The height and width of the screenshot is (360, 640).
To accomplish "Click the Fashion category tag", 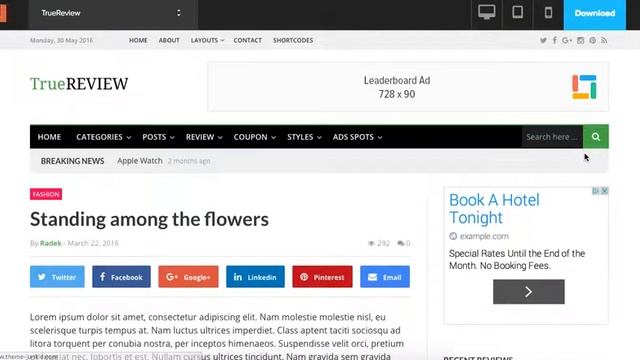I will [x=46, y=194].
